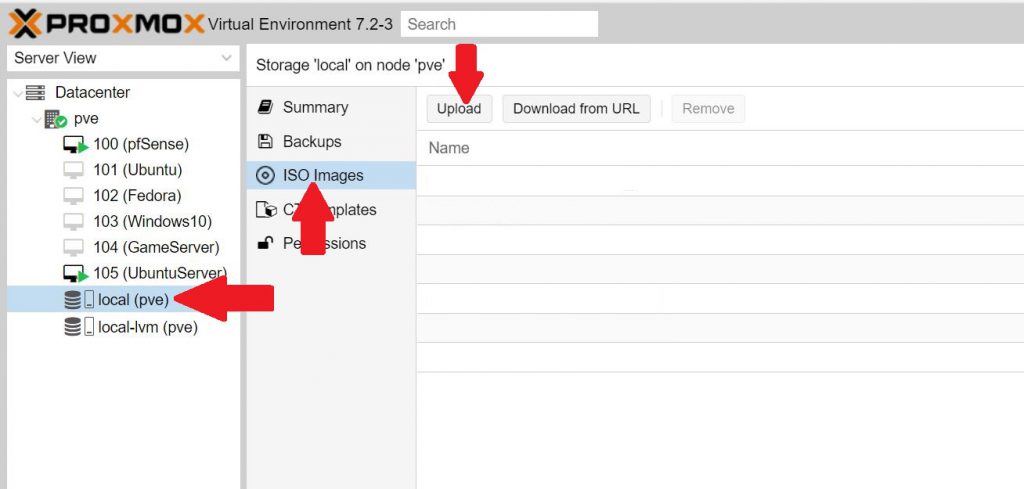Click the CT Templates cube icon
This screenshot has width=1024, height=489.
click(266, 210)
